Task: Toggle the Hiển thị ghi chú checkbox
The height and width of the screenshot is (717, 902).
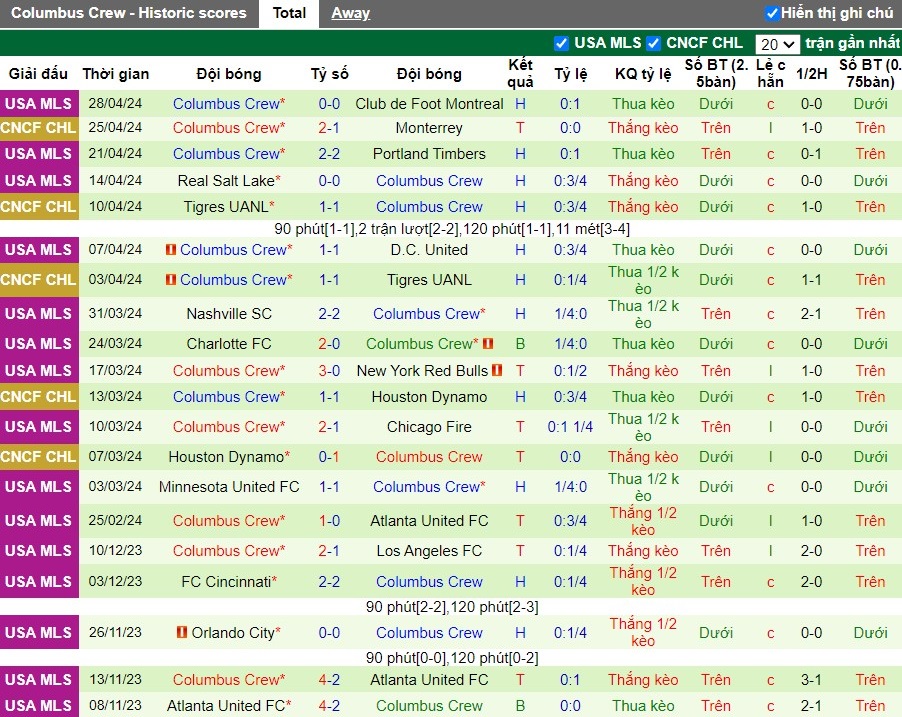Action: (772, 13)
